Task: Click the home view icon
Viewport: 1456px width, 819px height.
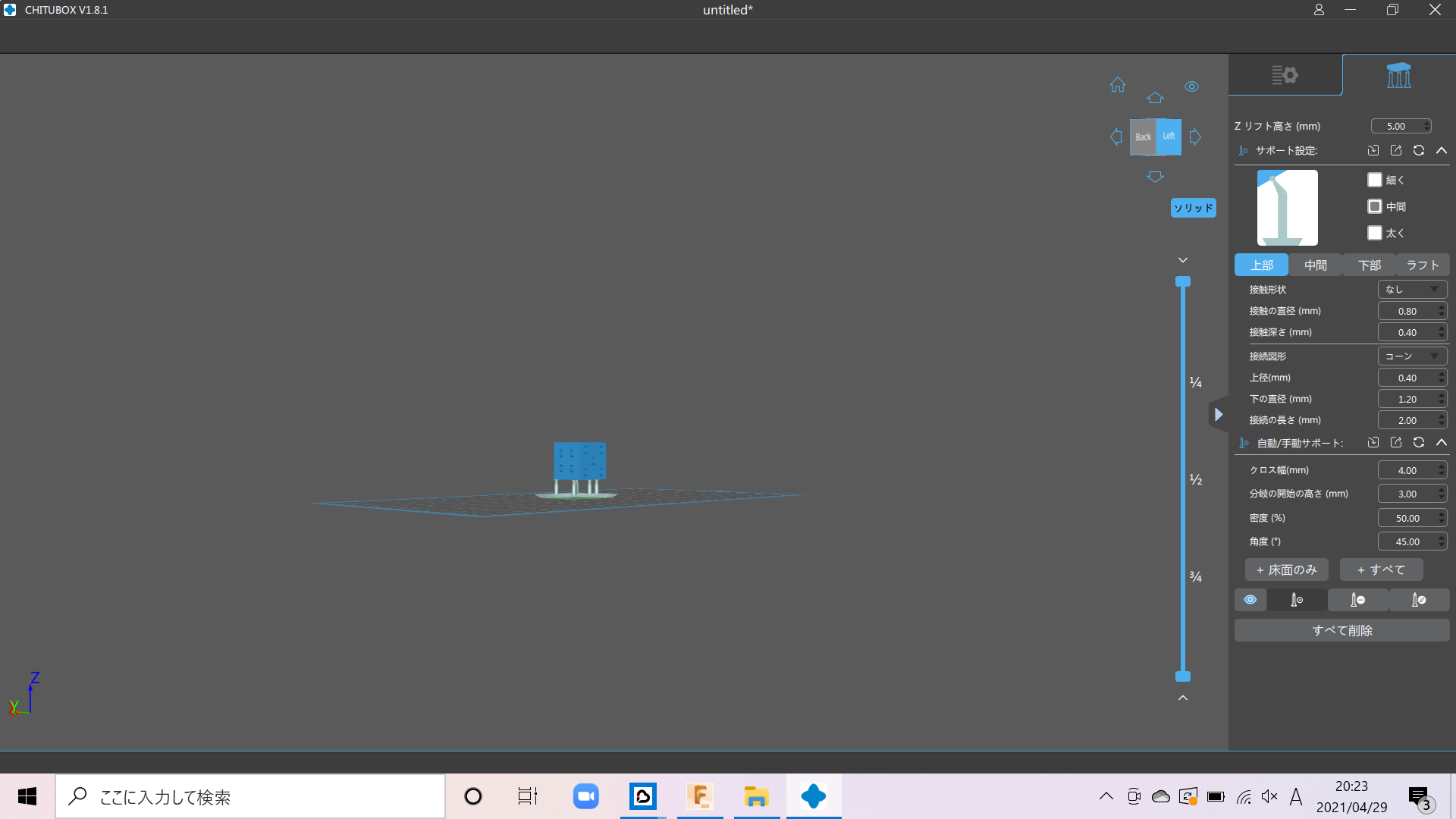Action: tap(1118, 85)
